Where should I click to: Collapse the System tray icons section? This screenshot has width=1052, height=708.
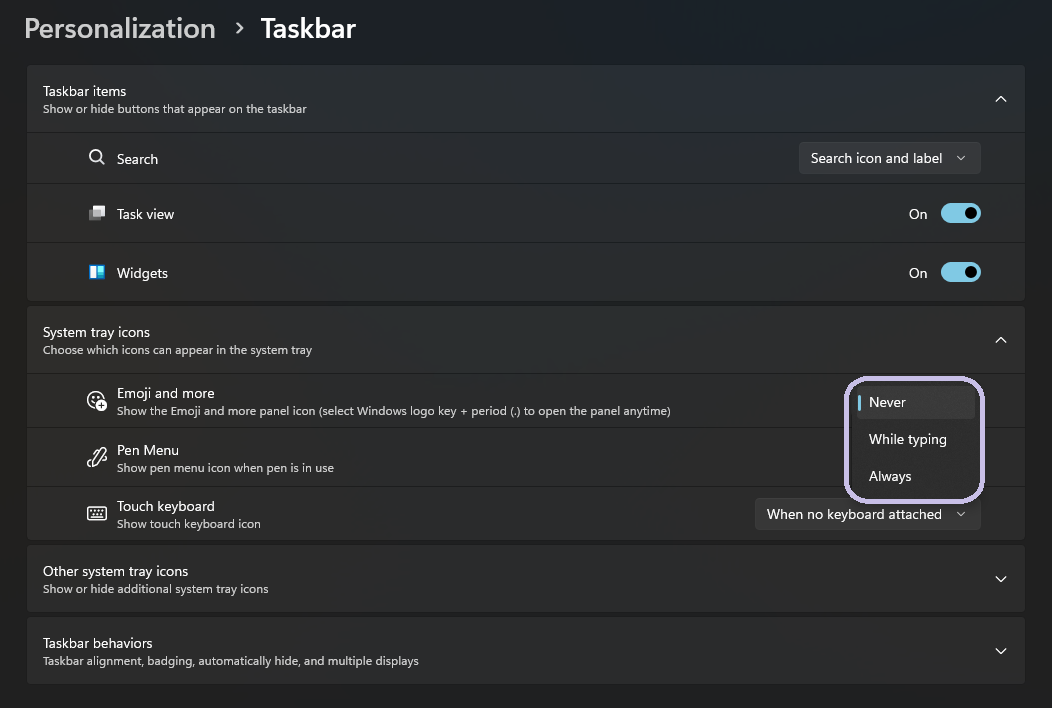click(x=1000, y=339)
